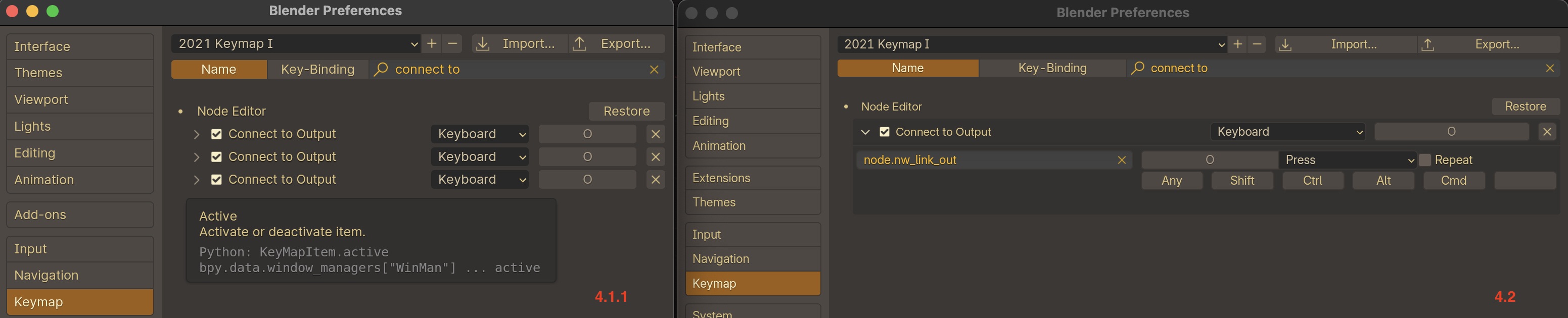Open Add-ons section in left window
This screenshot has height=318, width=1568.
(80, 215)
